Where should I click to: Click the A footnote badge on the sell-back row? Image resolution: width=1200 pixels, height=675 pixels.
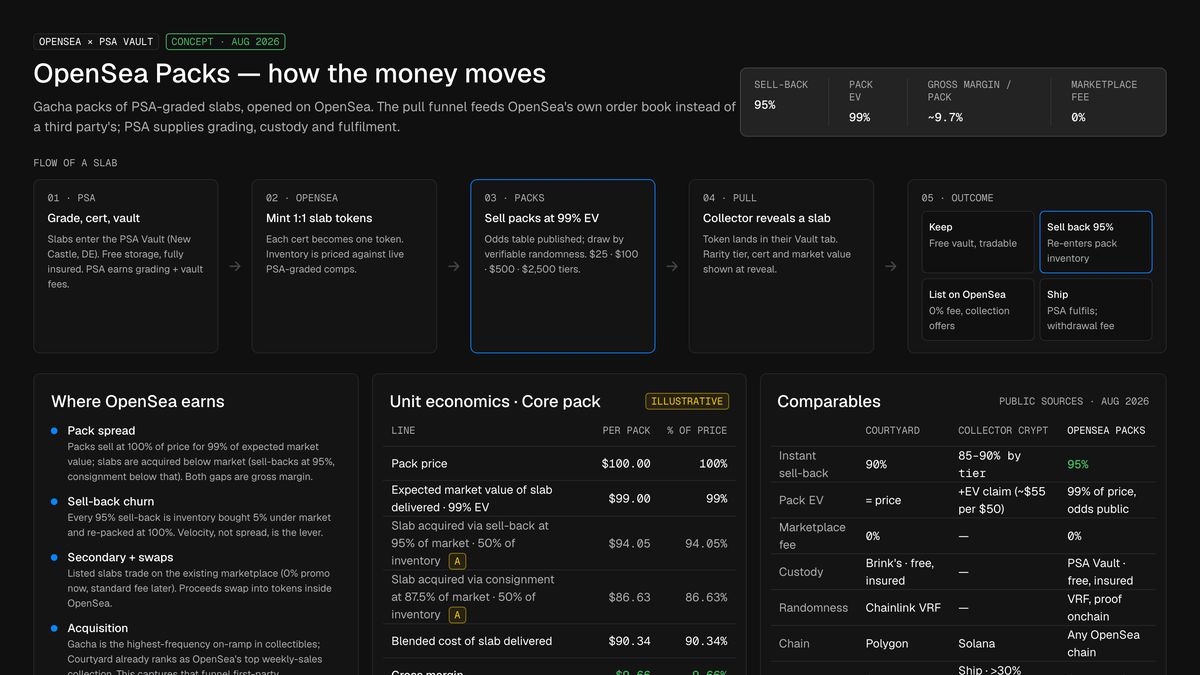[x=458, y=562]
